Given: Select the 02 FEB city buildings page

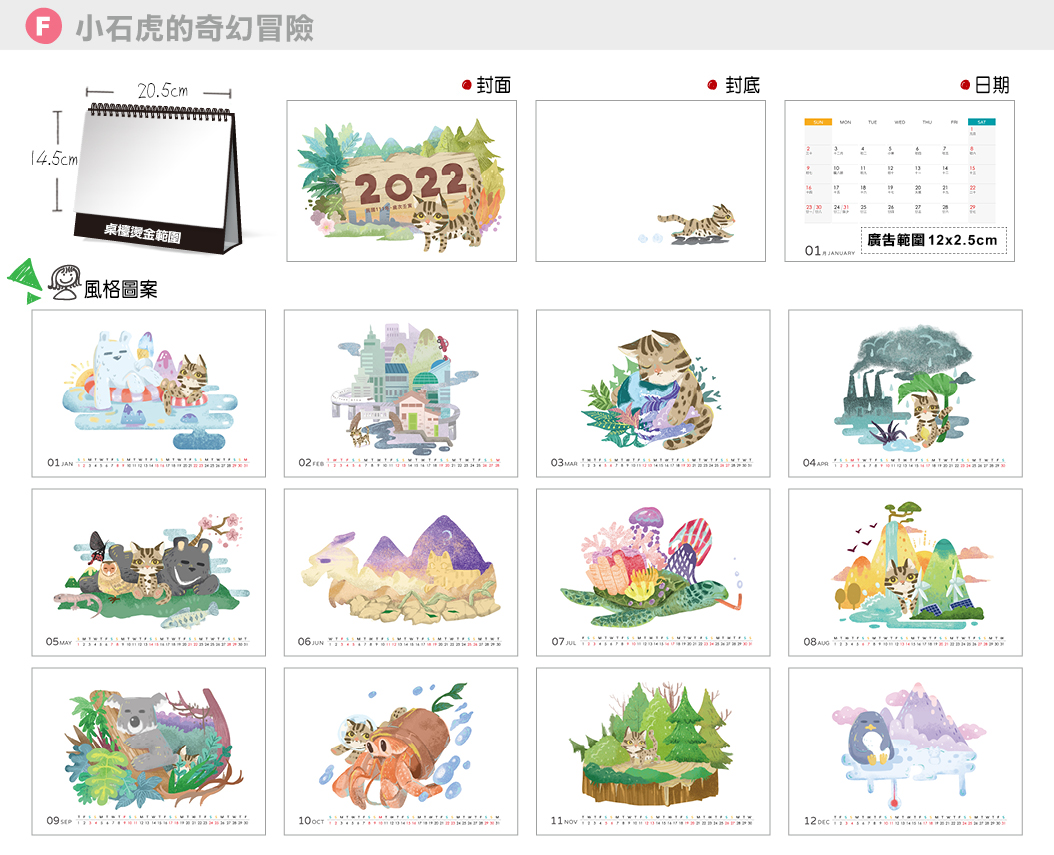Looking at the screenshot, I should coord(401,393).
